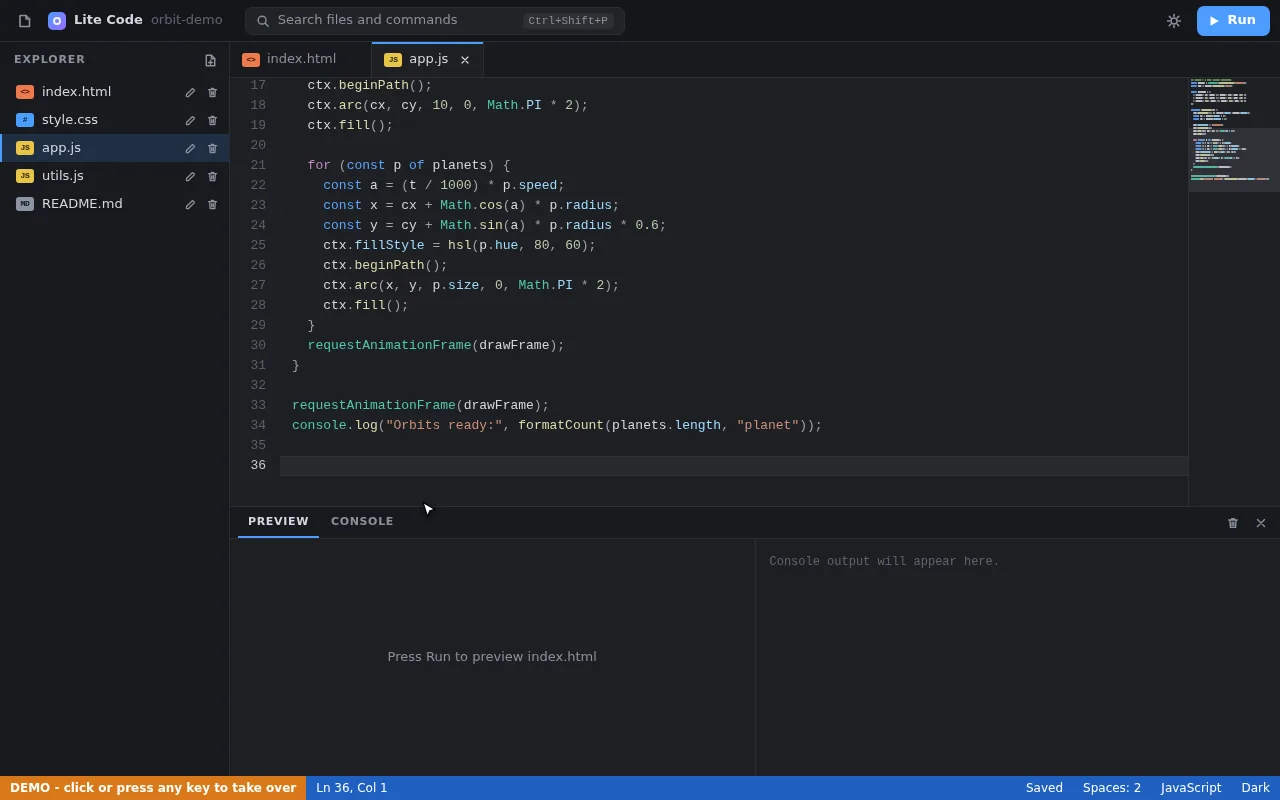Click the console output placeholder text
Viewport: 1280px width, 800px height.
tap(884, 562)
